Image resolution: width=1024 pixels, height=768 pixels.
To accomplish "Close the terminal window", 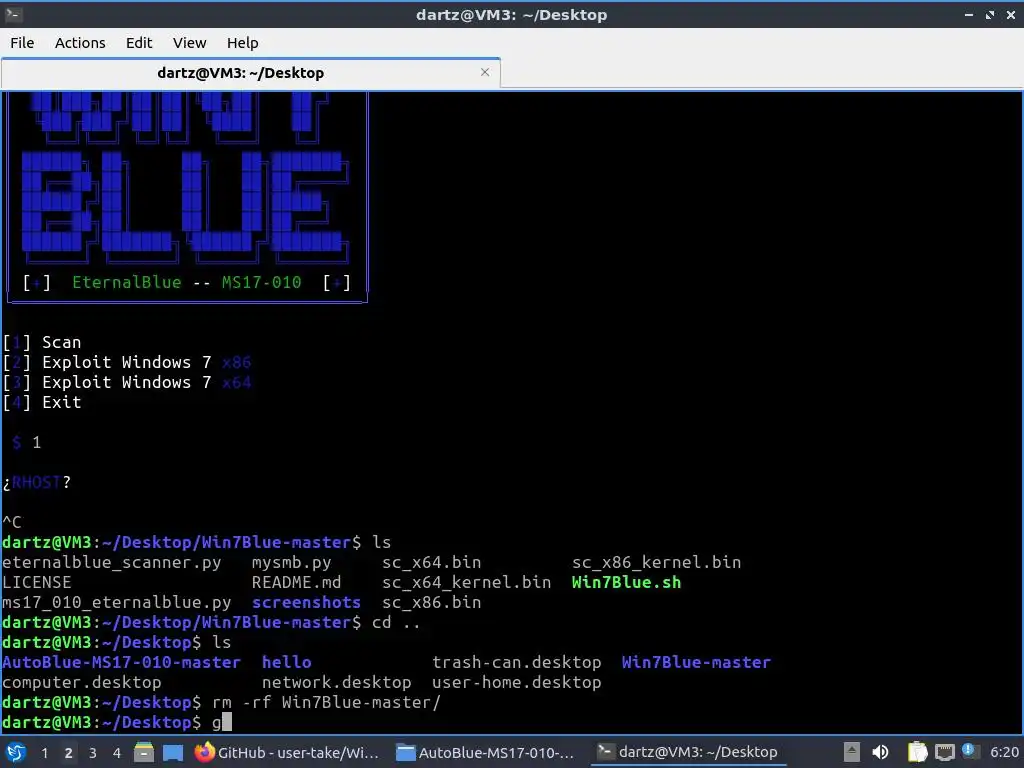I will click(1011, 14).
